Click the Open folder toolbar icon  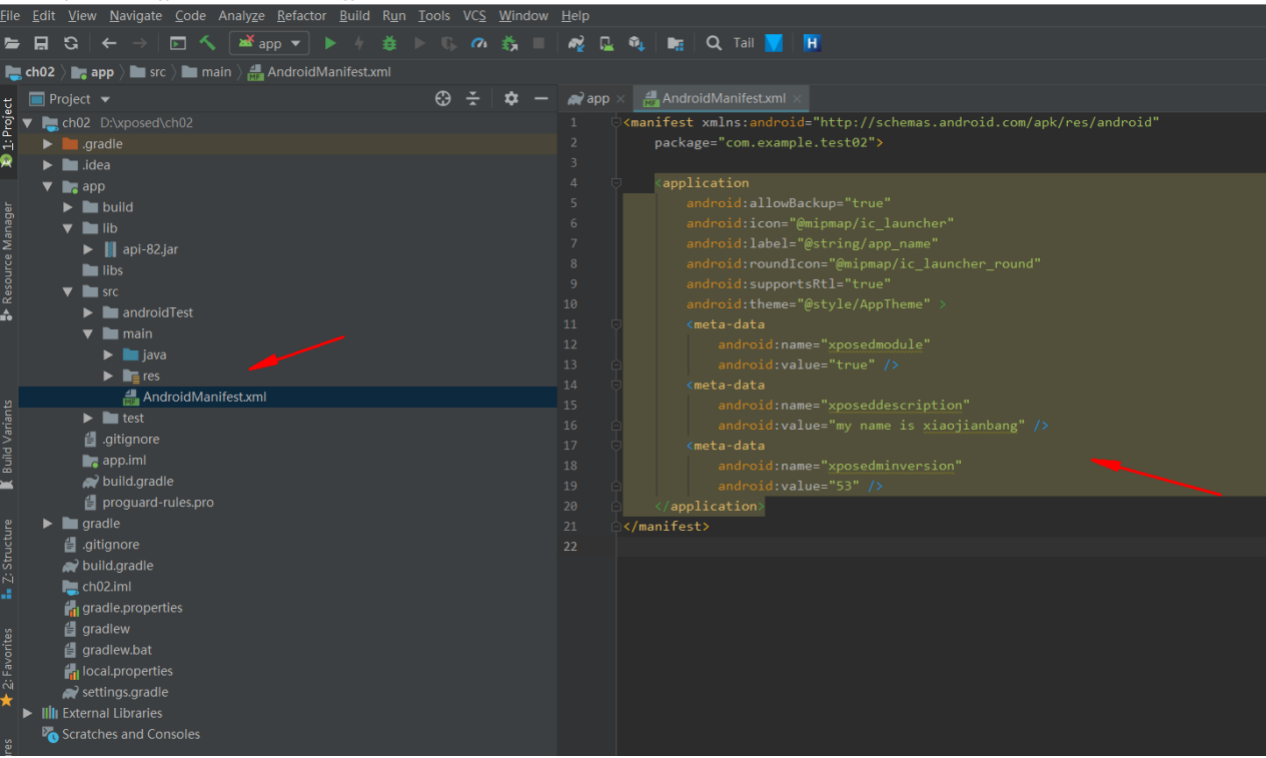[12, 43]
